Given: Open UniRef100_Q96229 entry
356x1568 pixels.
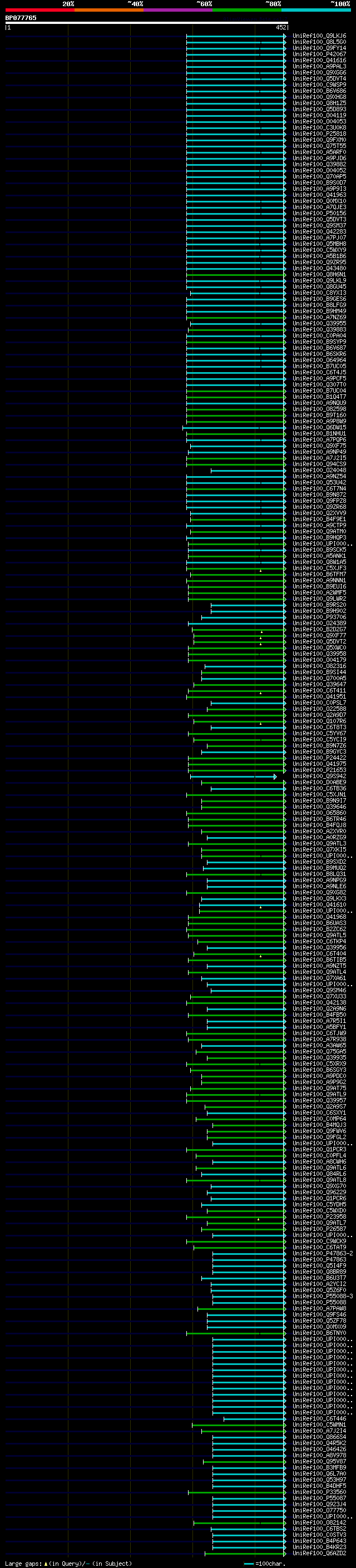Looking at the screenshot, I should (x=319, y=1193).
